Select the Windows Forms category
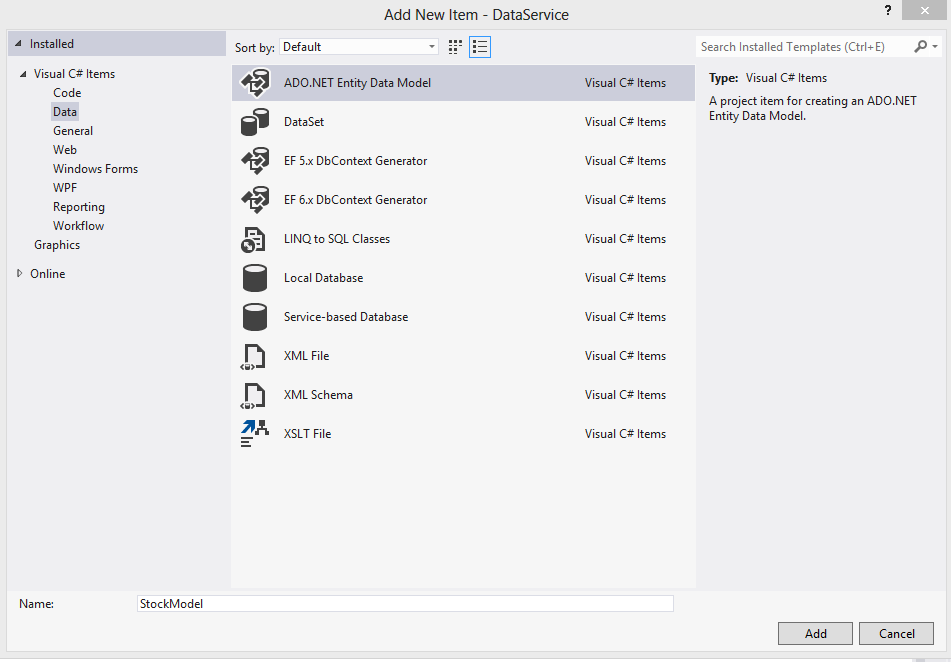Image resolution: width=951 pixels, height=662 pixels. point(95,168)
